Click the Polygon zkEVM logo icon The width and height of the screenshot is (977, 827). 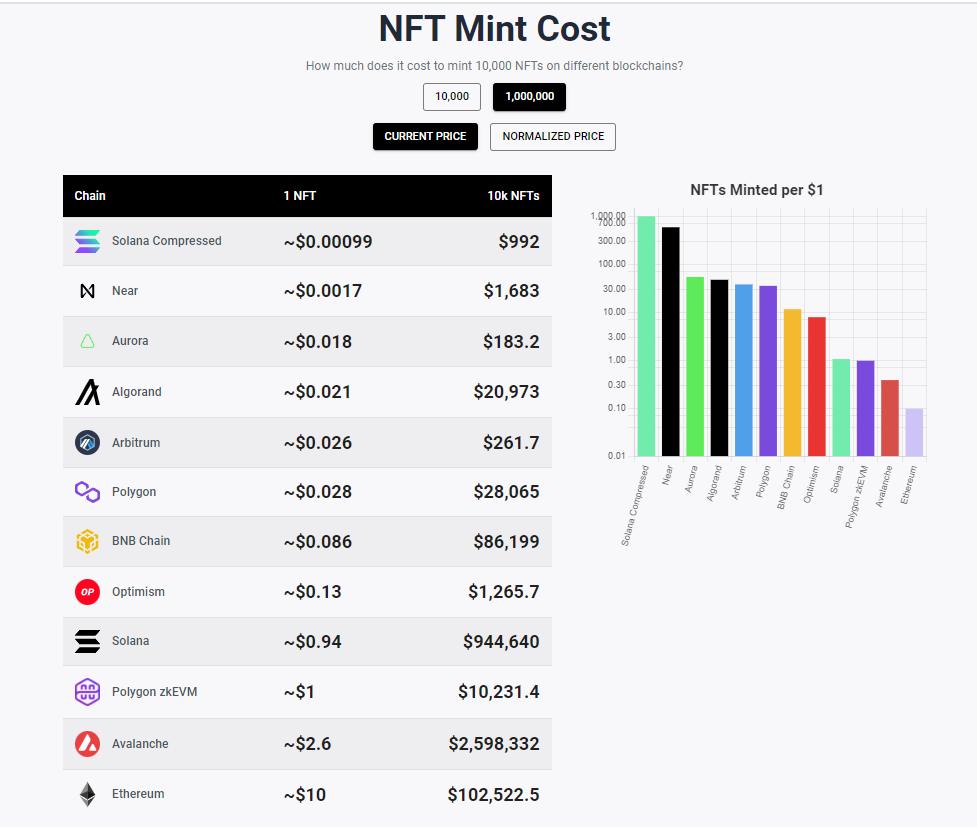click(87, 692)
